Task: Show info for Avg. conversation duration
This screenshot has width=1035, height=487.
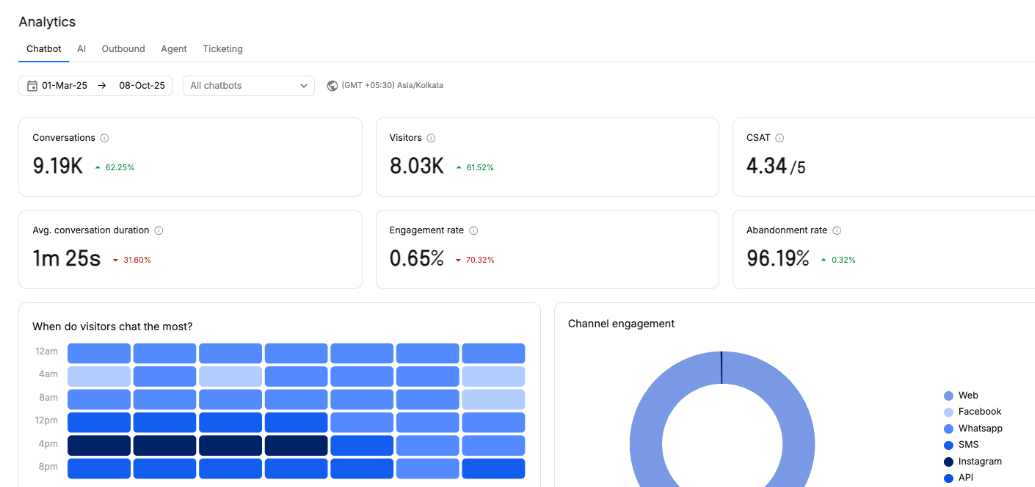Action: click(x=158, y=231)
